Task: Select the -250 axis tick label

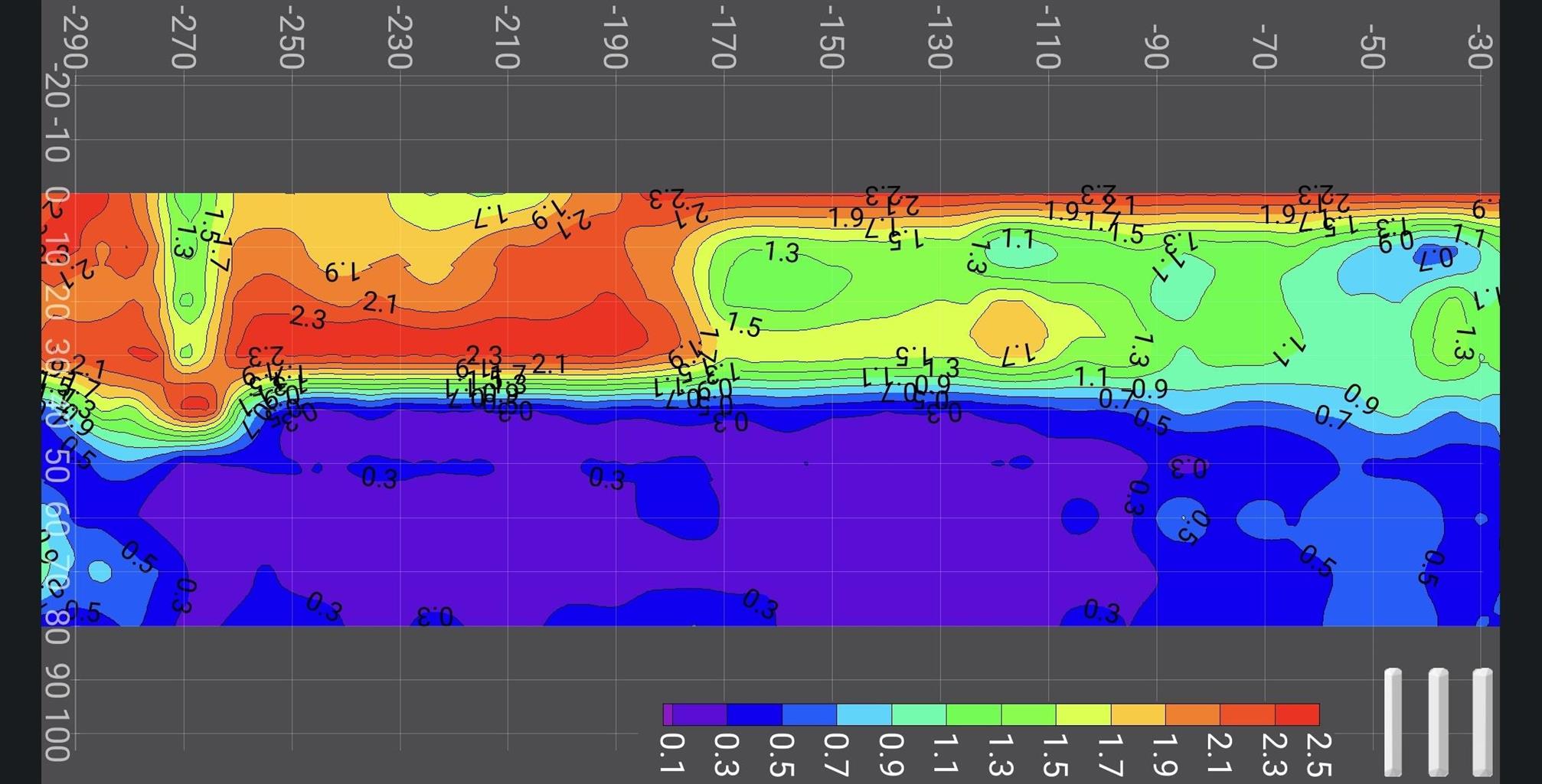Action: (x=291, y=38)
